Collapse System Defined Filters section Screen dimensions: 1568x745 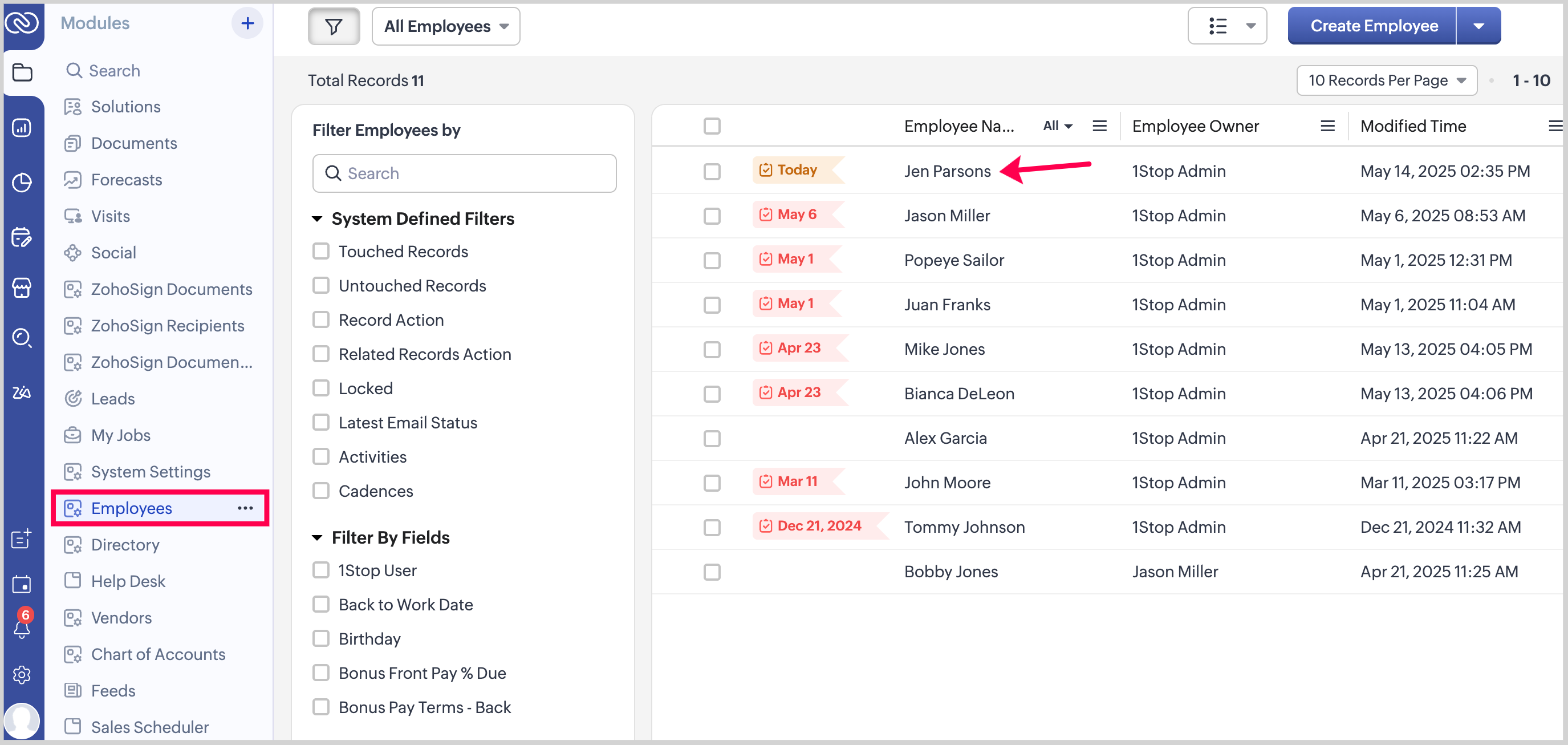(x=317, y=218)
